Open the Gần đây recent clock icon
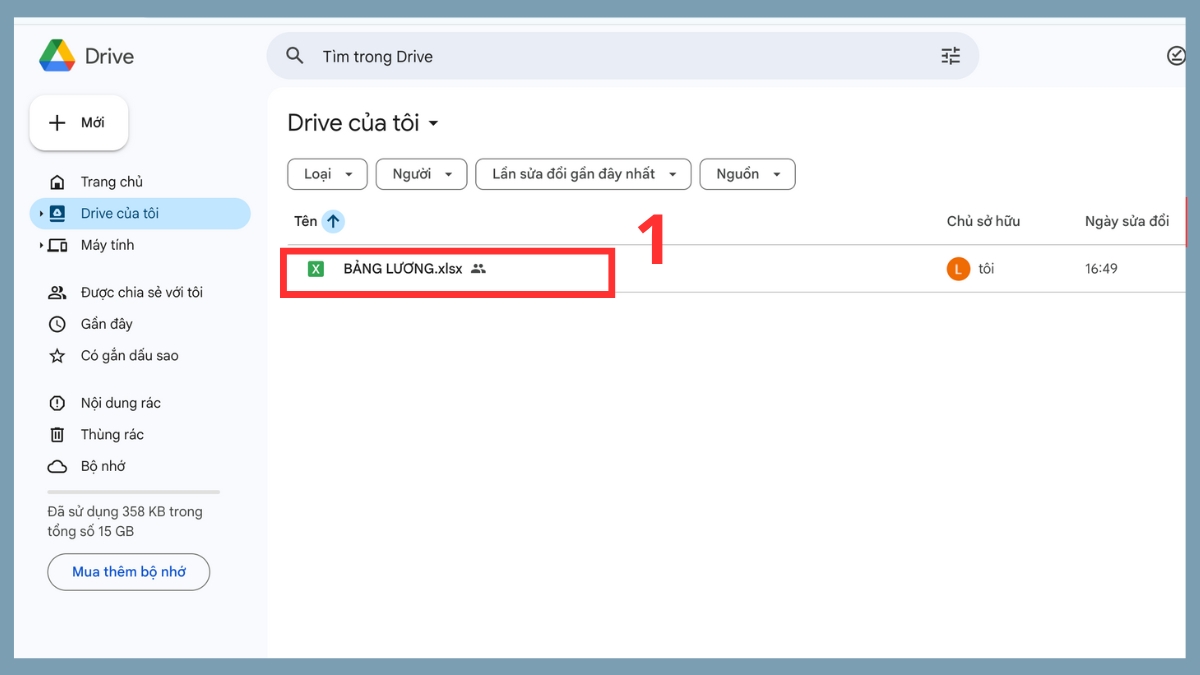The width and height of the screenshot is (1200, 675). 59,323
